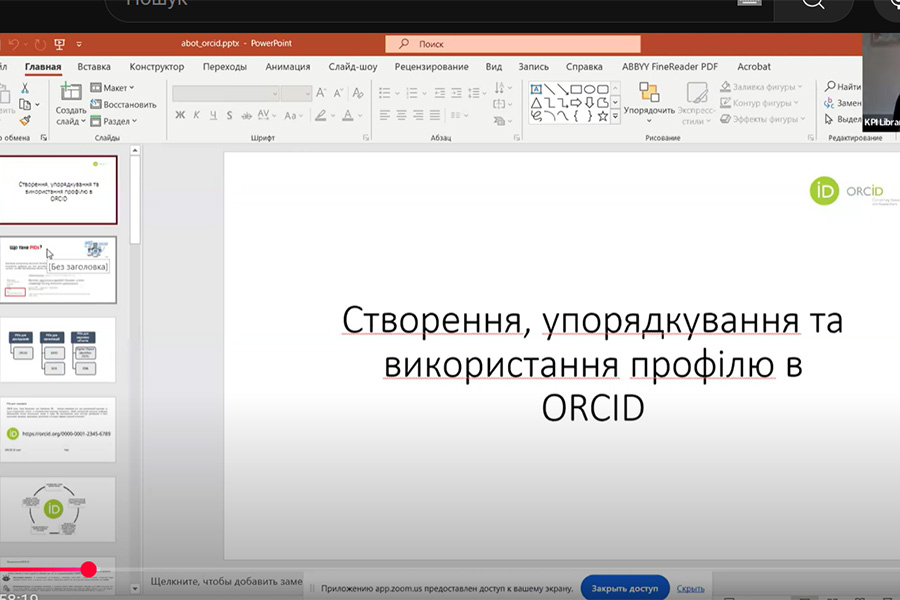Viewport: 900px width, 600px height.
Task: Click Закрыть доступ stop sharing button
Action: [624, 588]
